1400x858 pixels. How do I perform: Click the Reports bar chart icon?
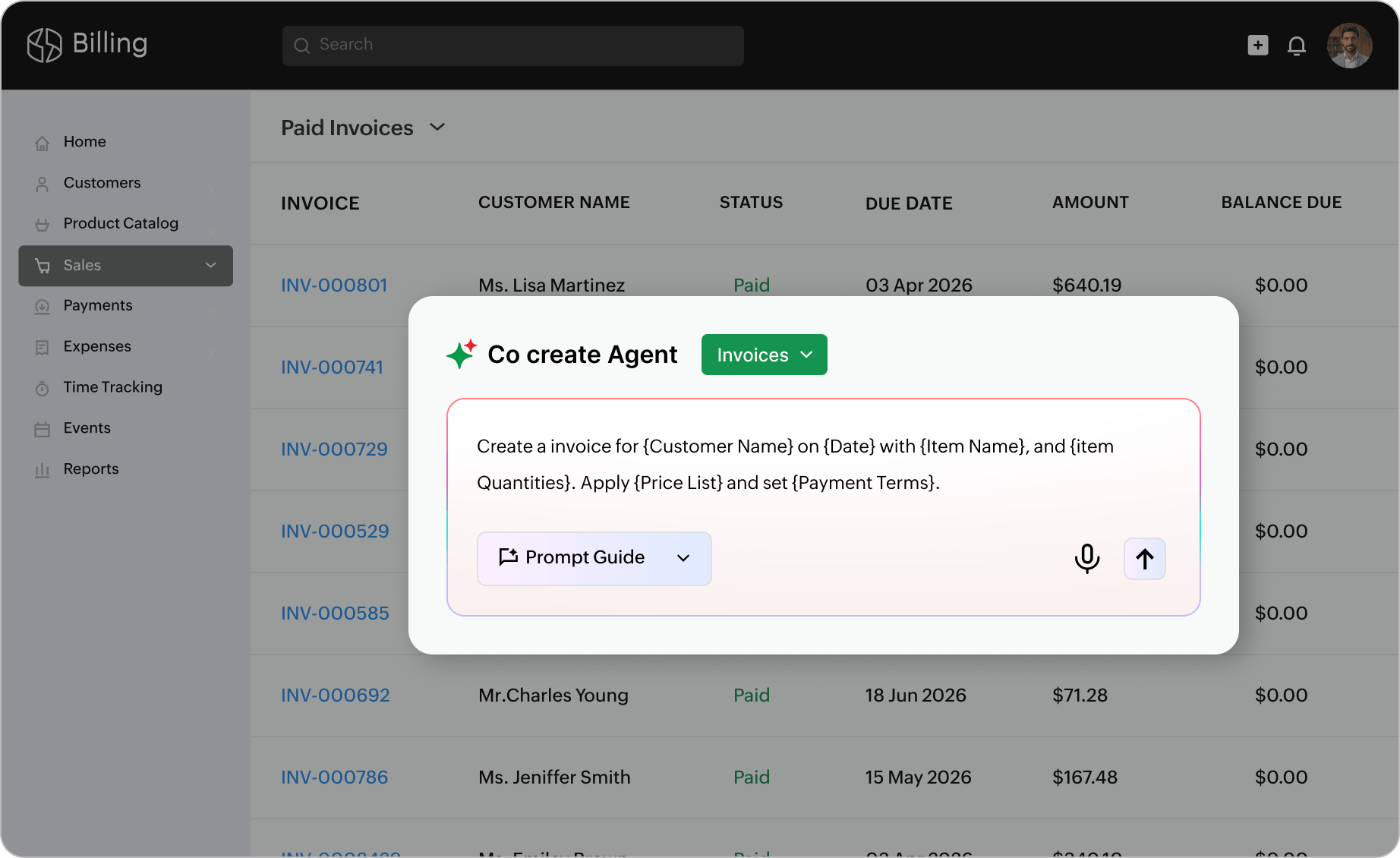[43, 471]
